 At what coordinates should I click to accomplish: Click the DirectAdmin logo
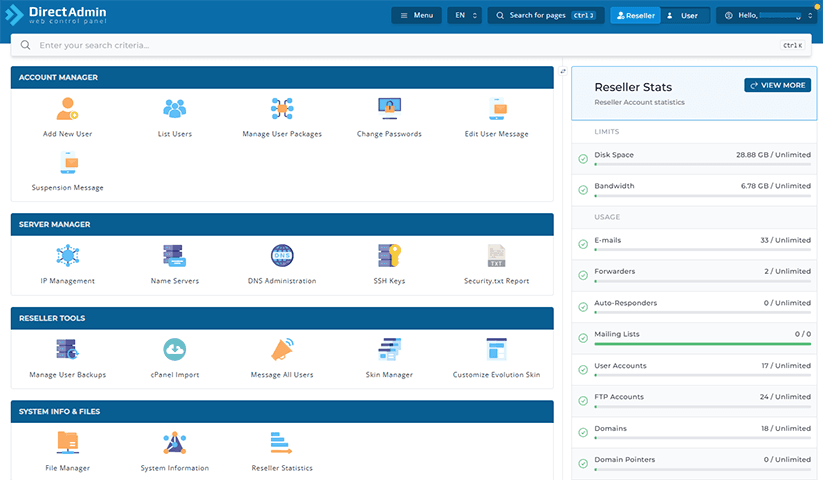point(56,15)
